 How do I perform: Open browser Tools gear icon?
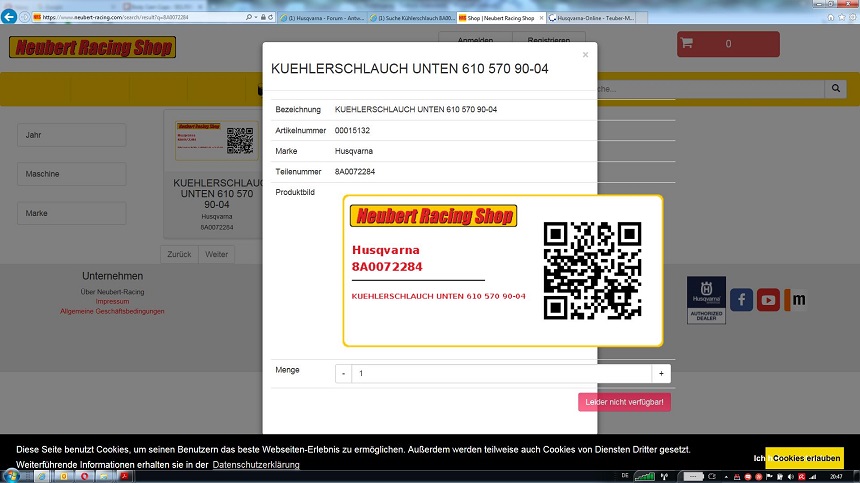click(x=852, y=18)
